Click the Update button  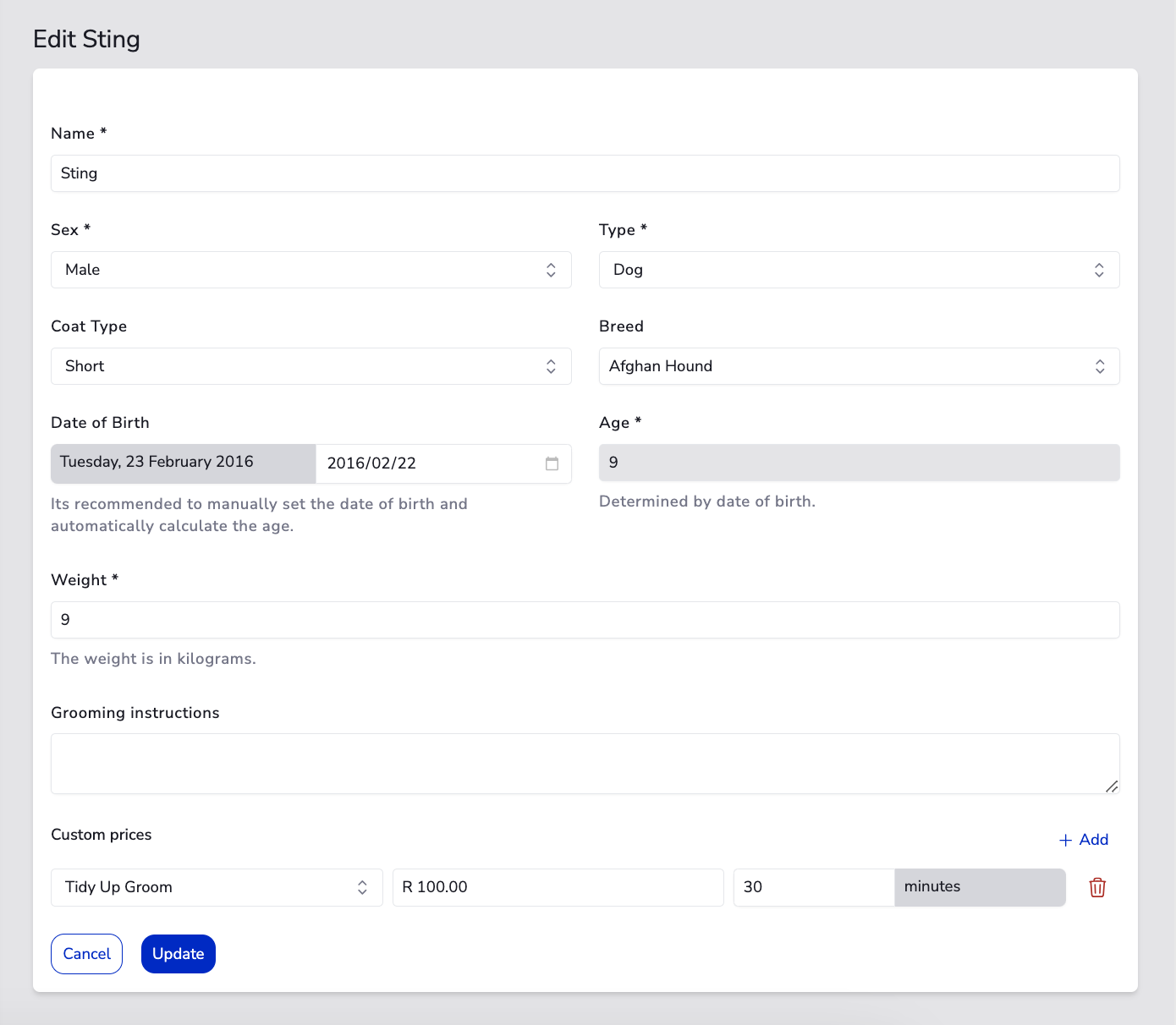point(178,953)
